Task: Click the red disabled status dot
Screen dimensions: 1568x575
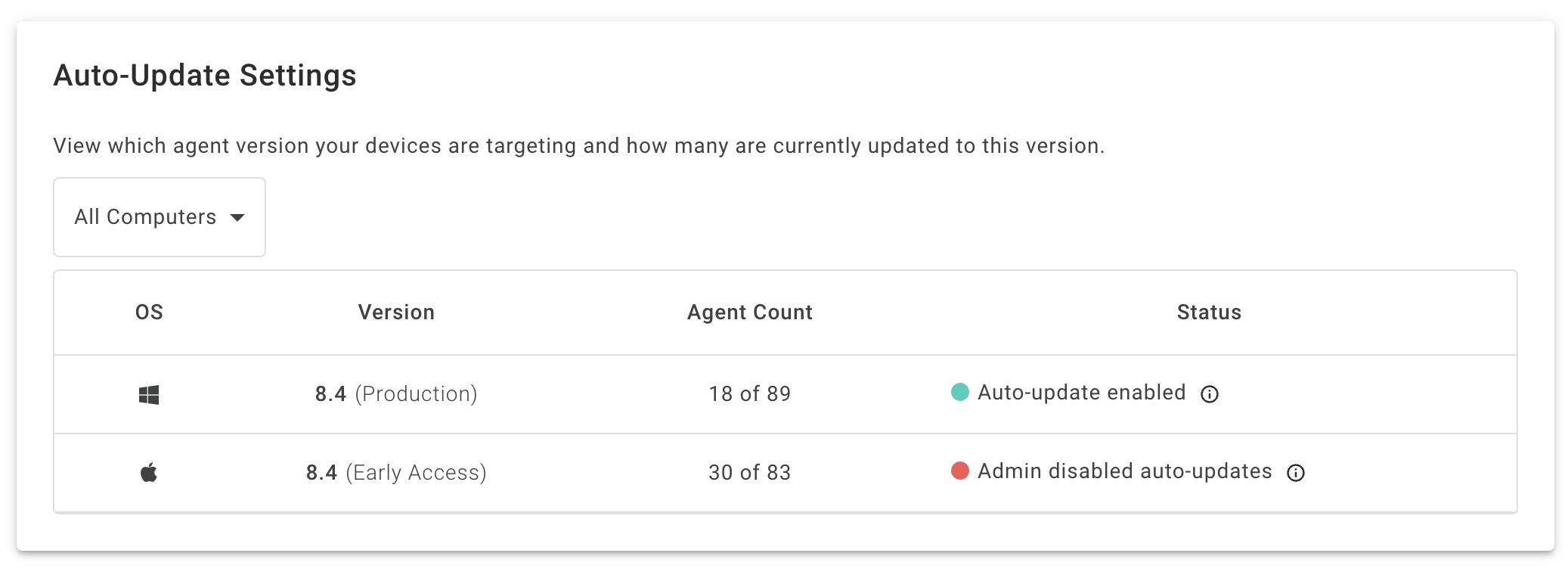Action: pos(960,471)
